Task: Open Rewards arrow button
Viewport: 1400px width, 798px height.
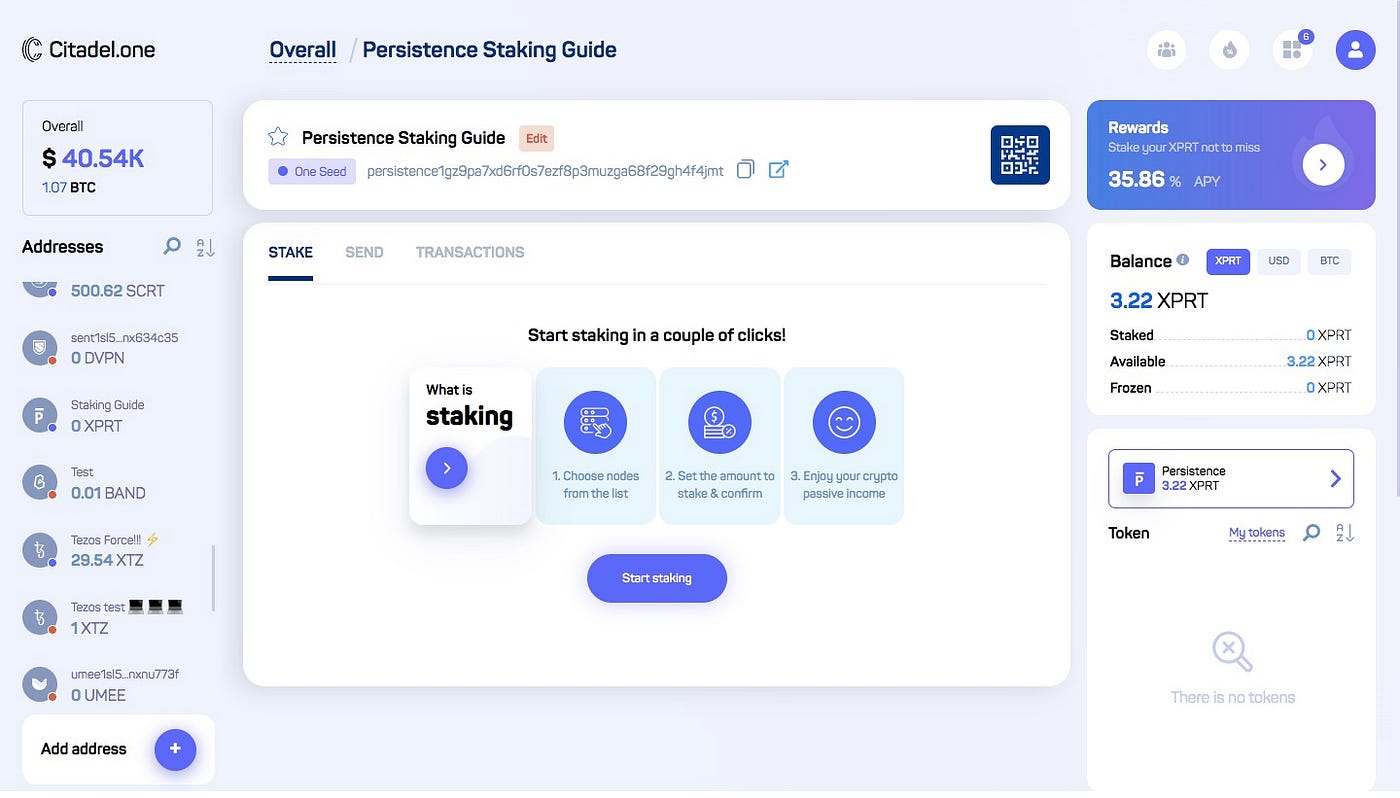Action: [x=1323, y=165]
